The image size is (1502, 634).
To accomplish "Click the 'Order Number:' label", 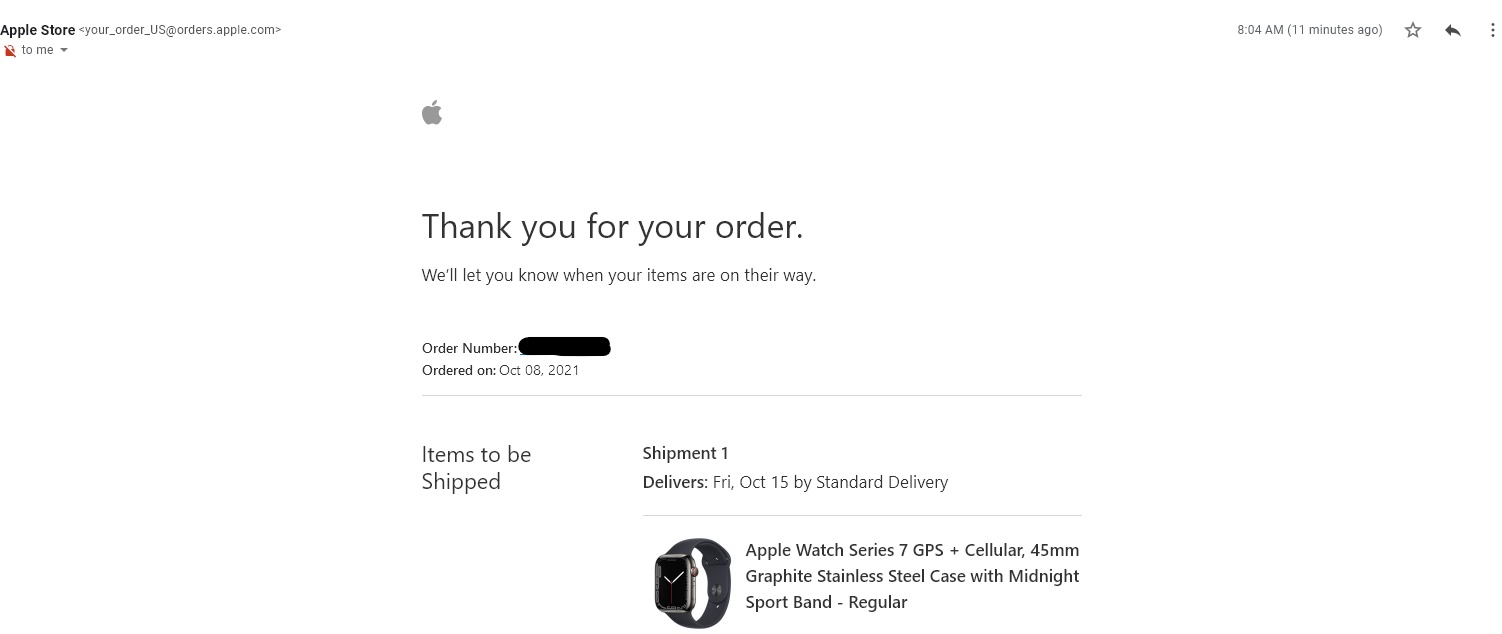I will coord(469,348).
